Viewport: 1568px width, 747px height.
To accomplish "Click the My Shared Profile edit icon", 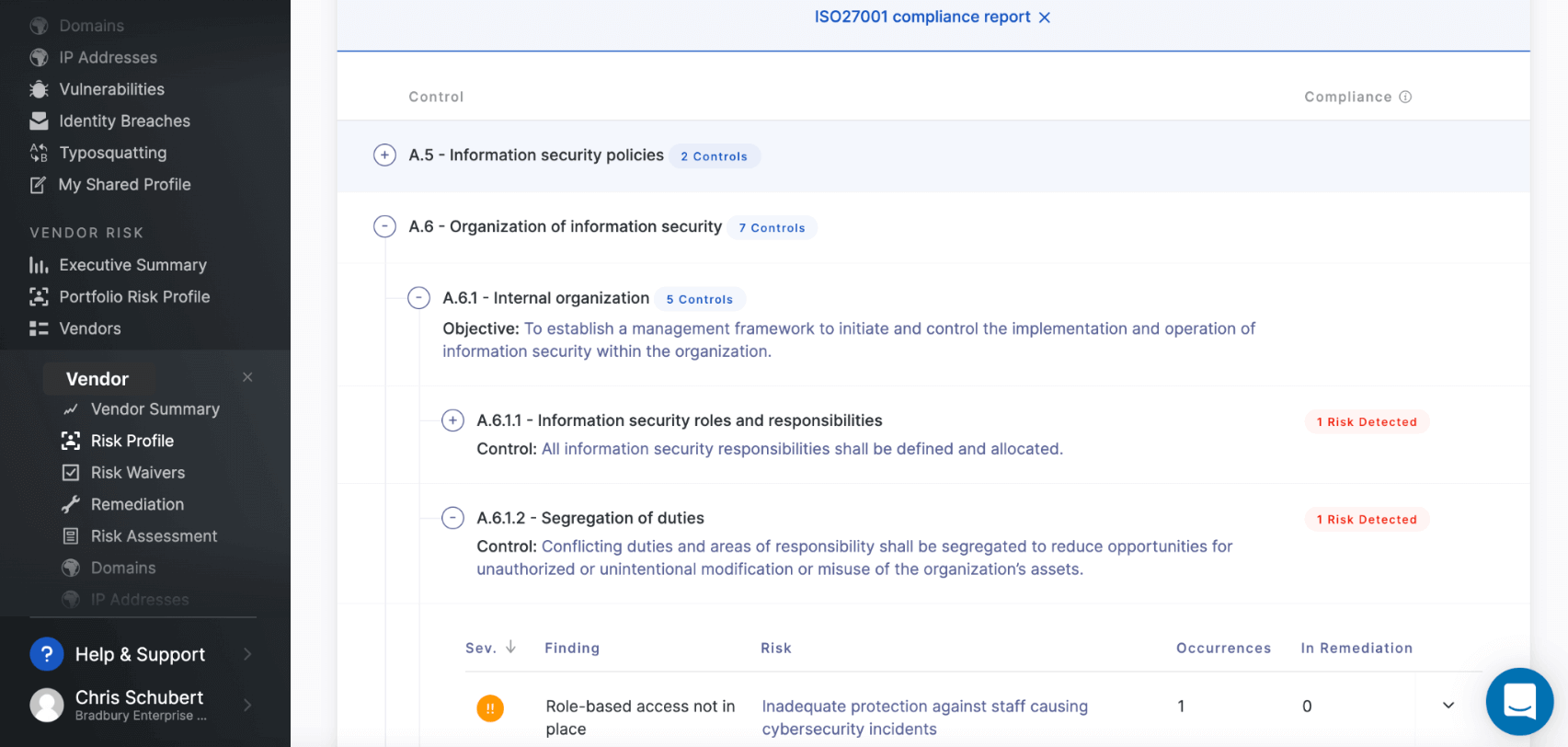I will point(38,185).
